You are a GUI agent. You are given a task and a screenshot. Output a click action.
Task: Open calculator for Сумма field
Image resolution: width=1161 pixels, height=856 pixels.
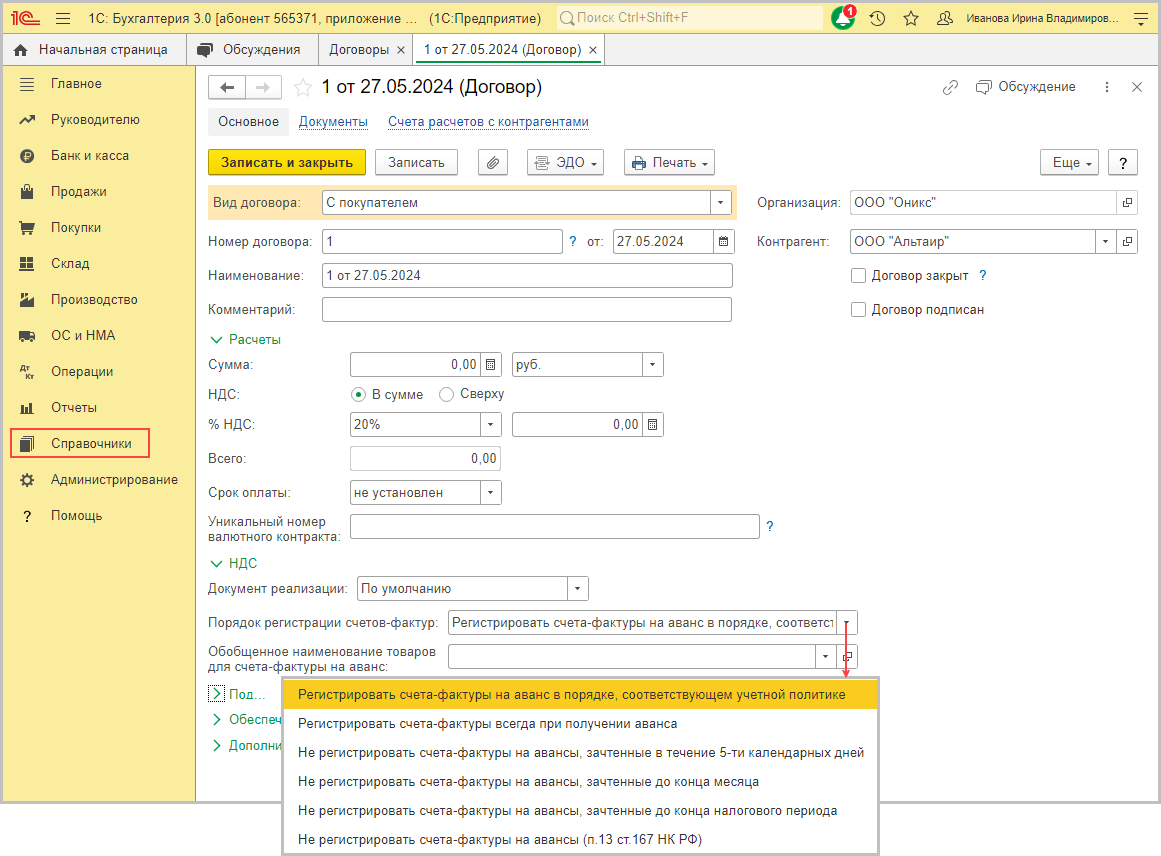click(490, 364)
